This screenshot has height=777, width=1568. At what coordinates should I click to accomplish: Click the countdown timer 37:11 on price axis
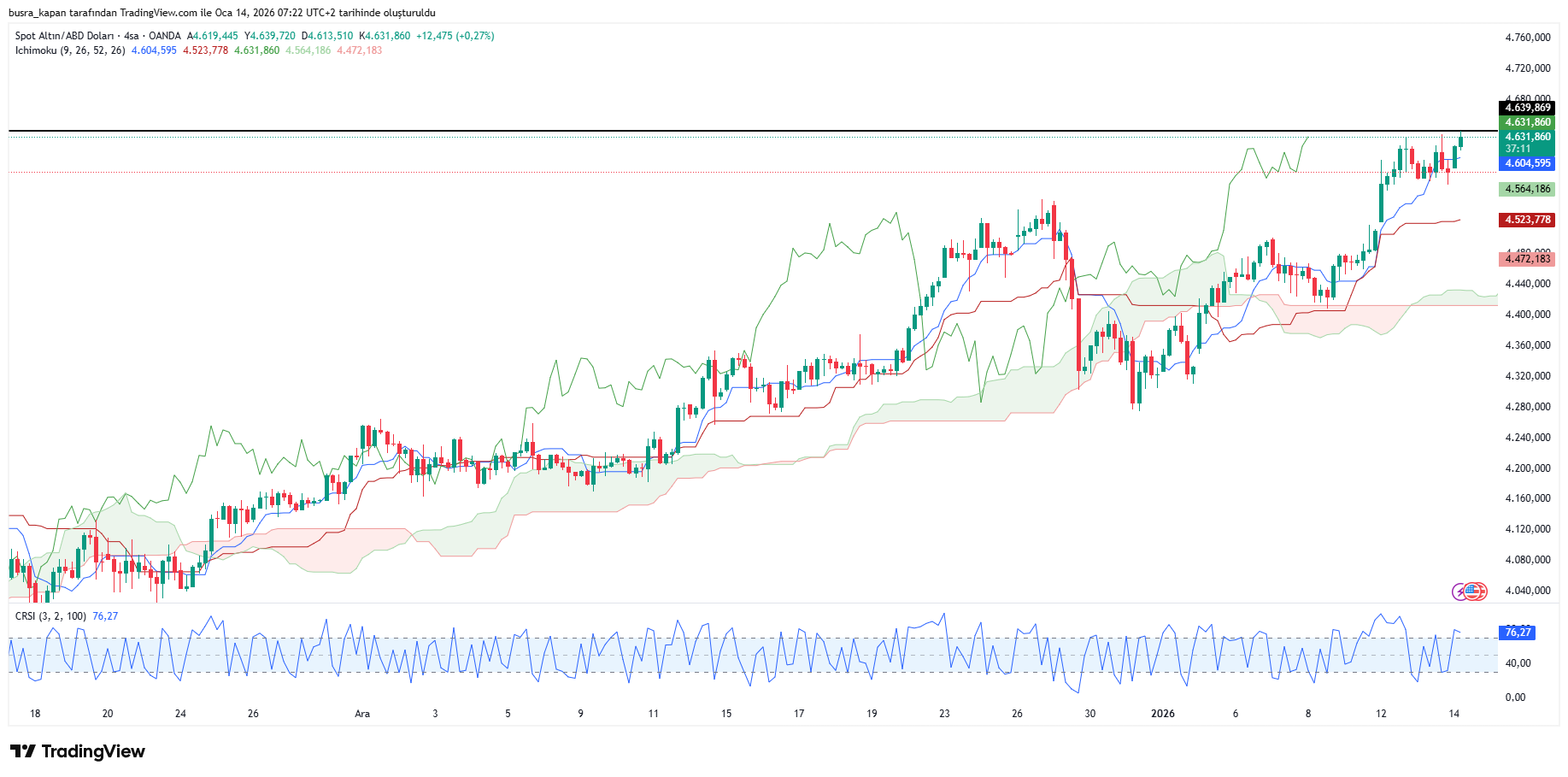(1518, 149)
